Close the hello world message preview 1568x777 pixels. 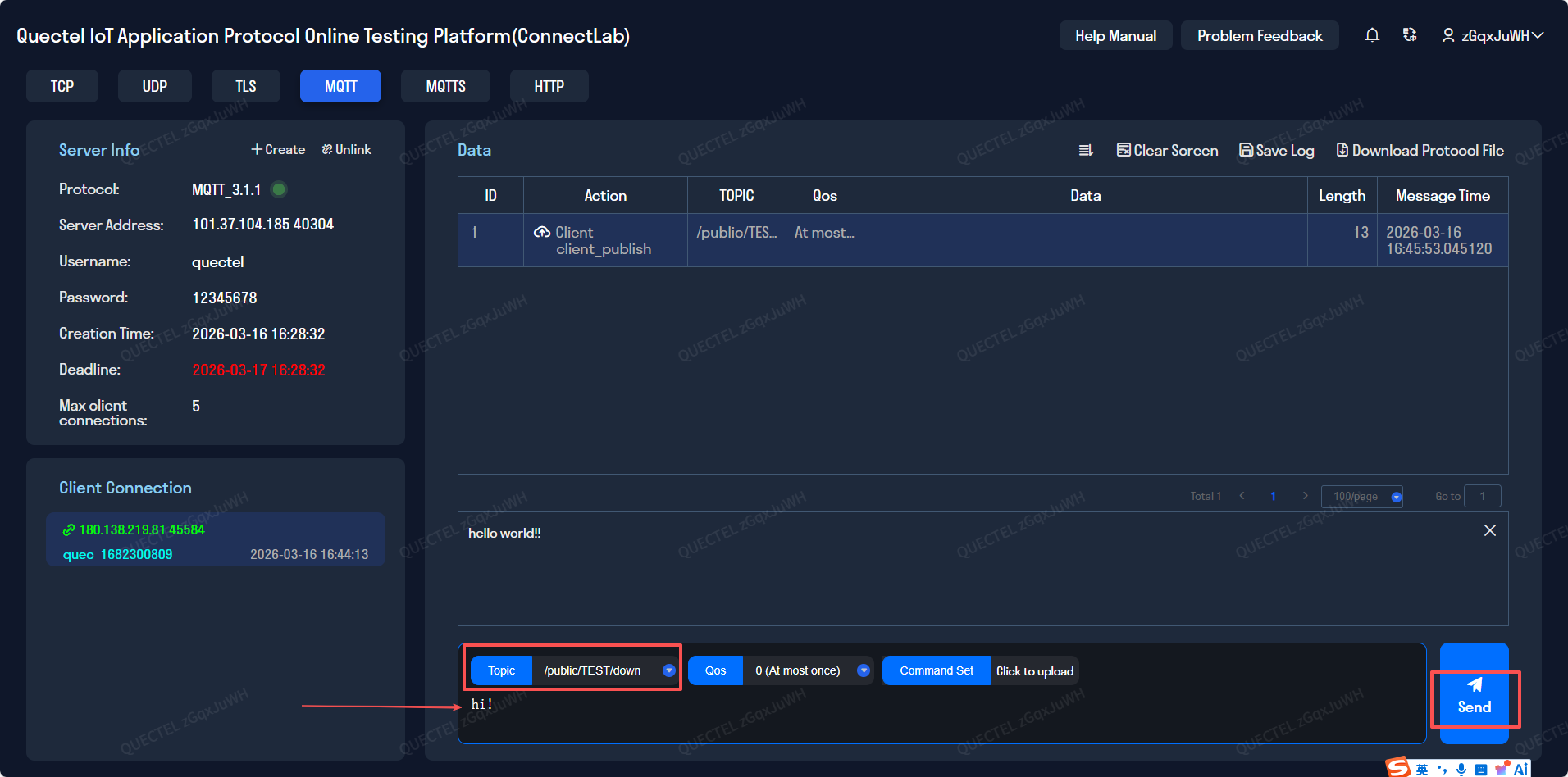pyautogui.click(x=1489, y=530)
